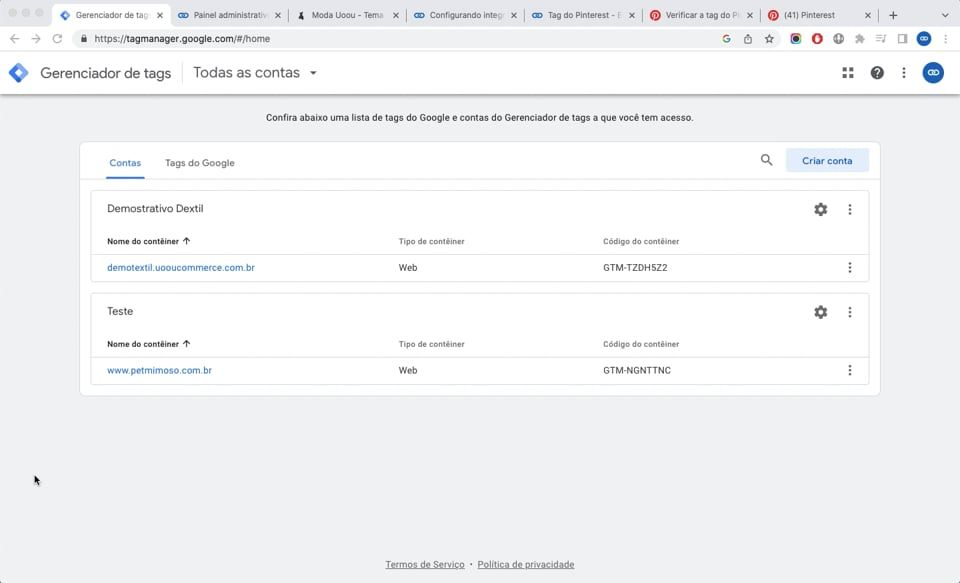Open settings gear for Demostrativo Dextil account
This screenshot has width=960, height=583.
(820, 209)
